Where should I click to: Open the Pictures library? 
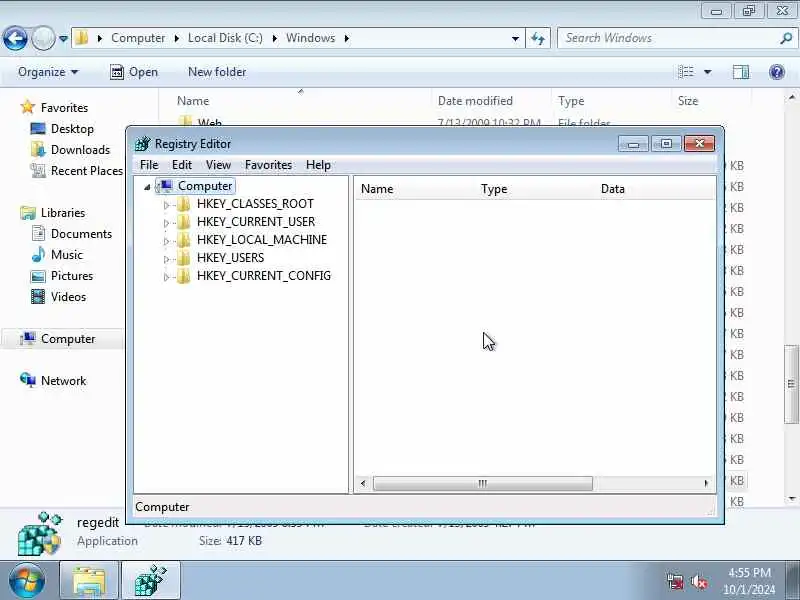click(72, 276)
